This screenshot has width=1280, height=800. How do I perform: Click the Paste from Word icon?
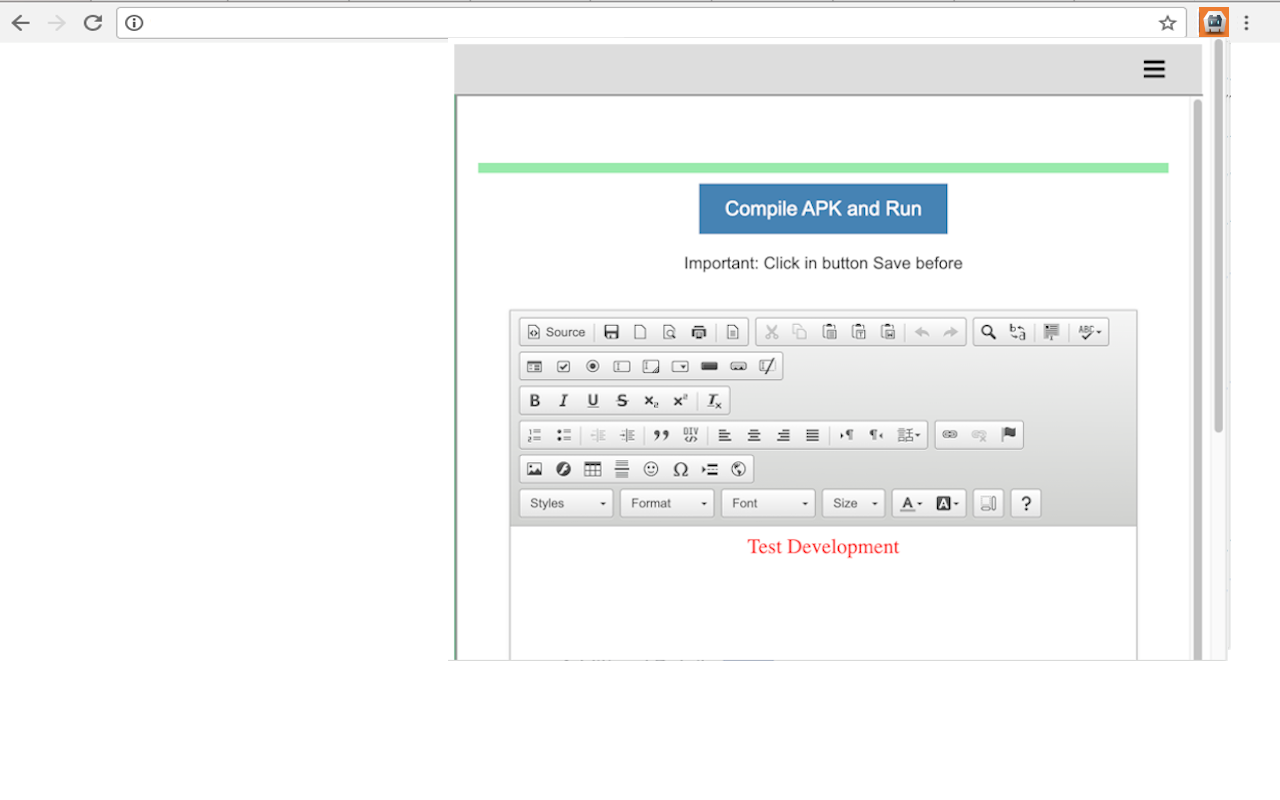click(x=887, y=332)
